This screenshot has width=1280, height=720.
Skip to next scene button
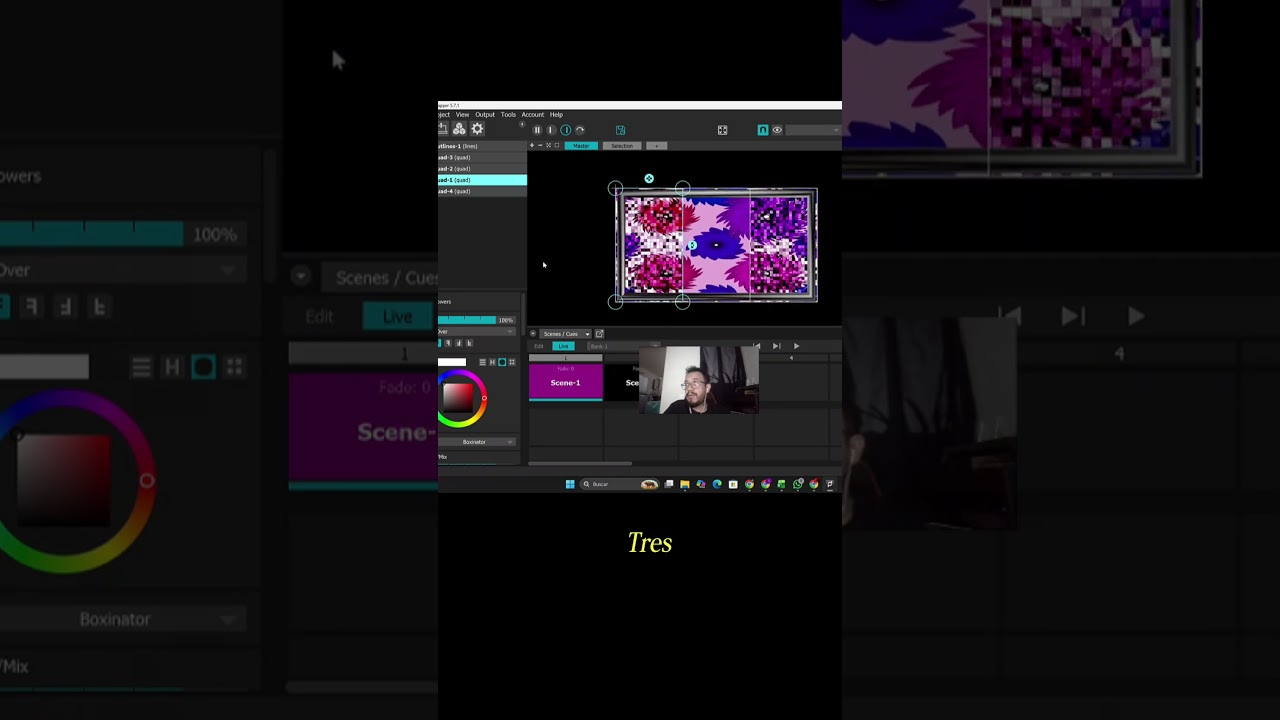776,346
